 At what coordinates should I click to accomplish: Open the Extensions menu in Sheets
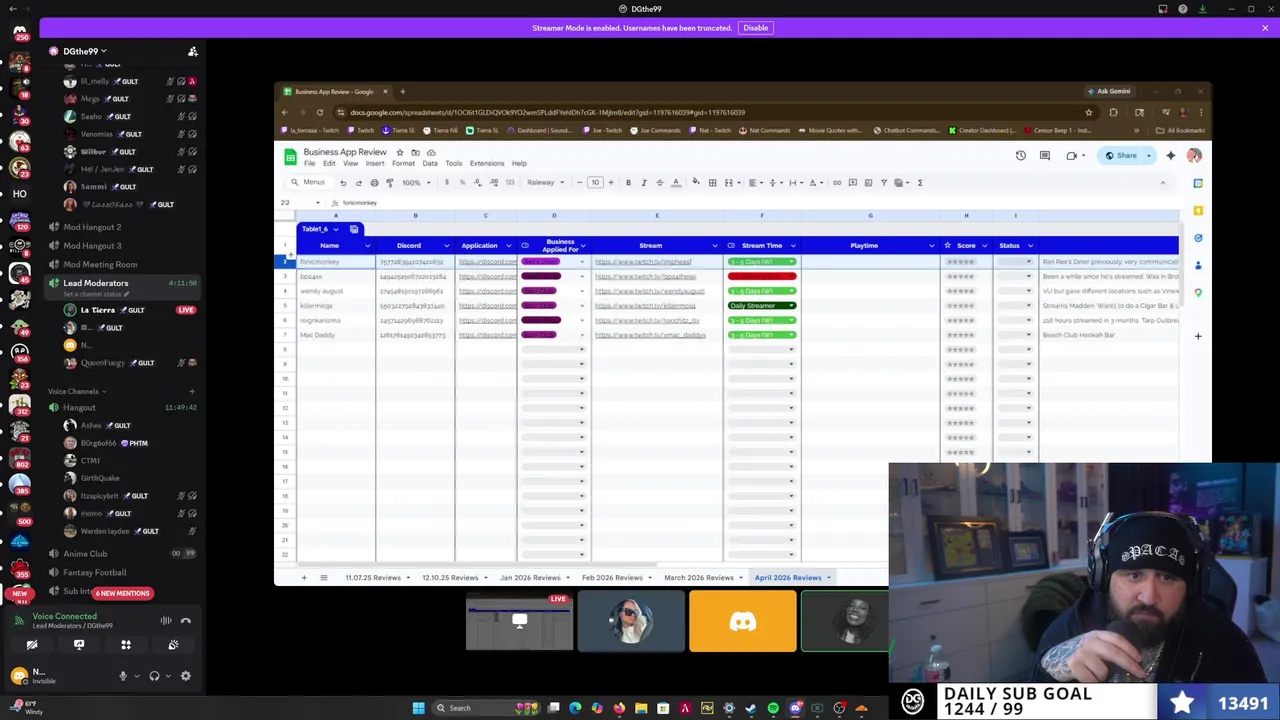click(487, 164)
